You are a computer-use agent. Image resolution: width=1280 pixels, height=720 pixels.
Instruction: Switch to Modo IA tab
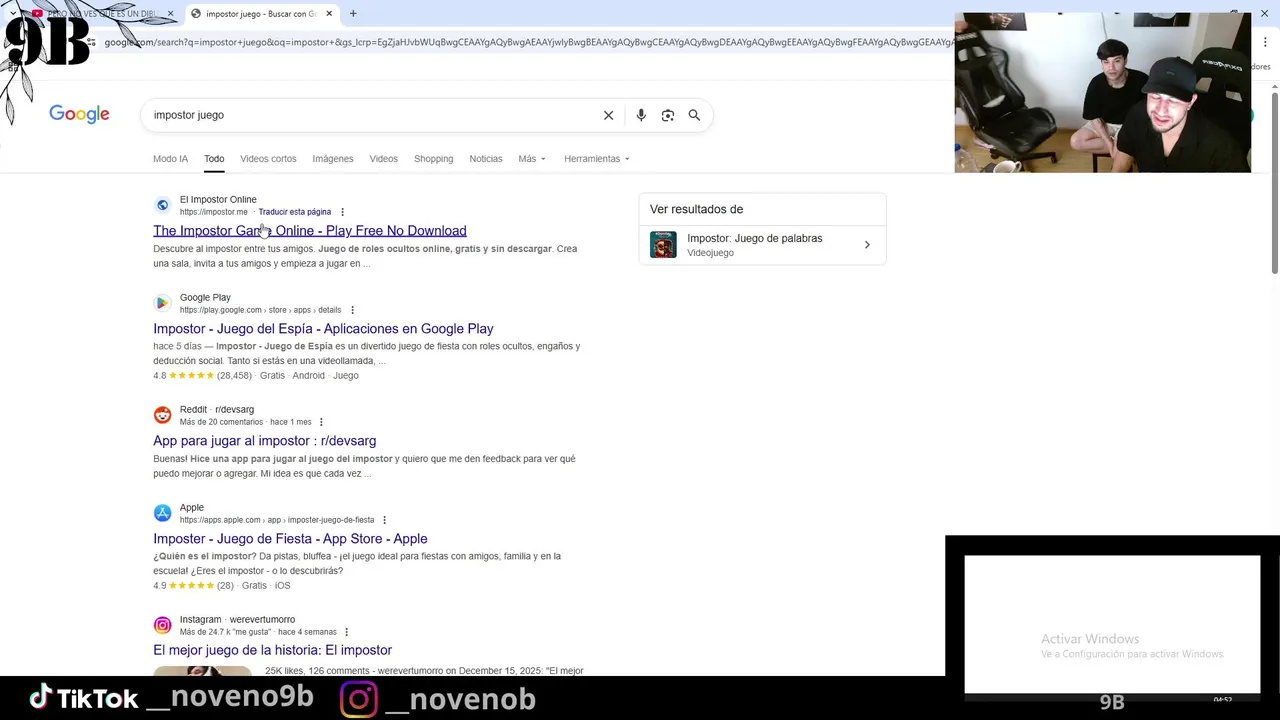170,159
